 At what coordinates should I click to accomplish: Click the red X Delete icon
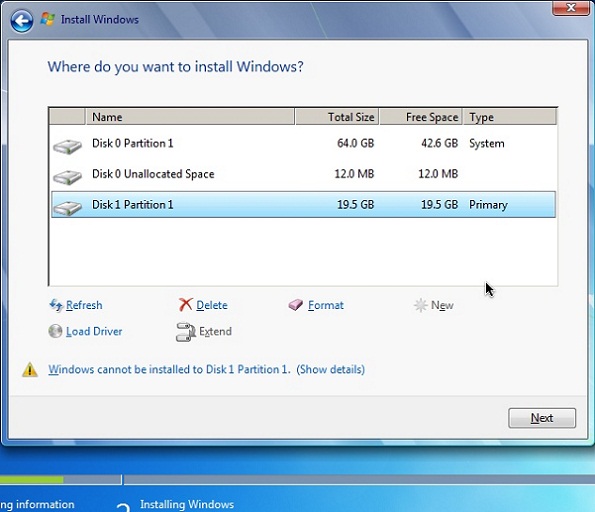click(186, 304)
